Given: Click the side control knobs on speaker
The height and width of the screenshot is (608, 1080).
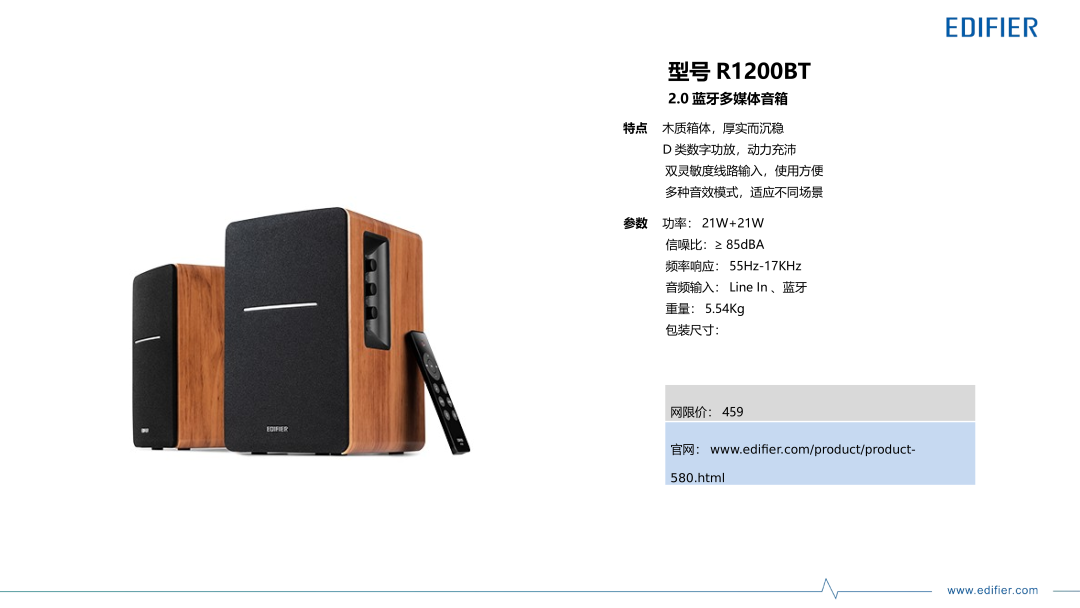Looking at the screenshot, I should [x=373, y=289].
